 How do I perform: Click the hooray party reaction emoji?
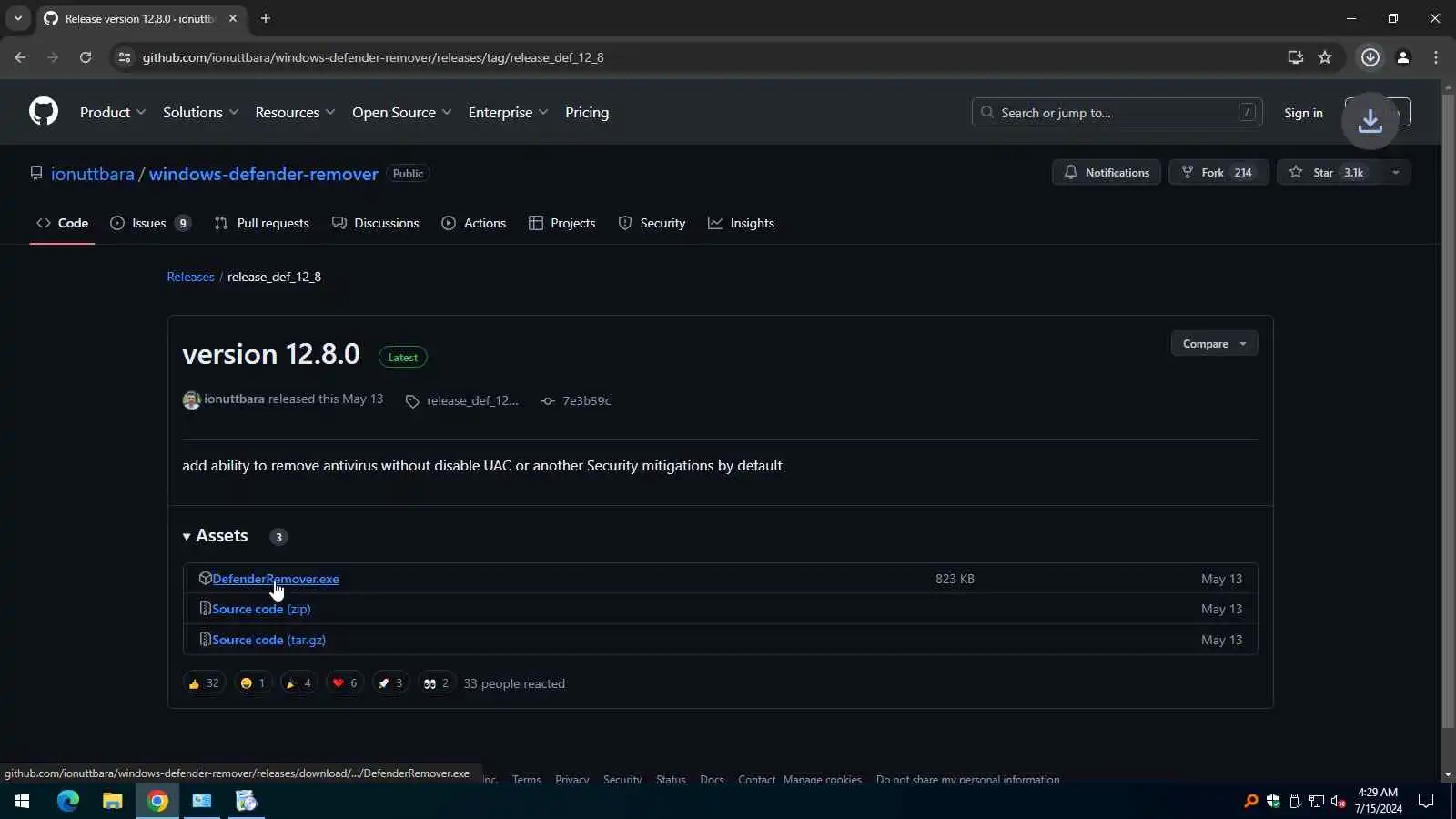point(298,683)
